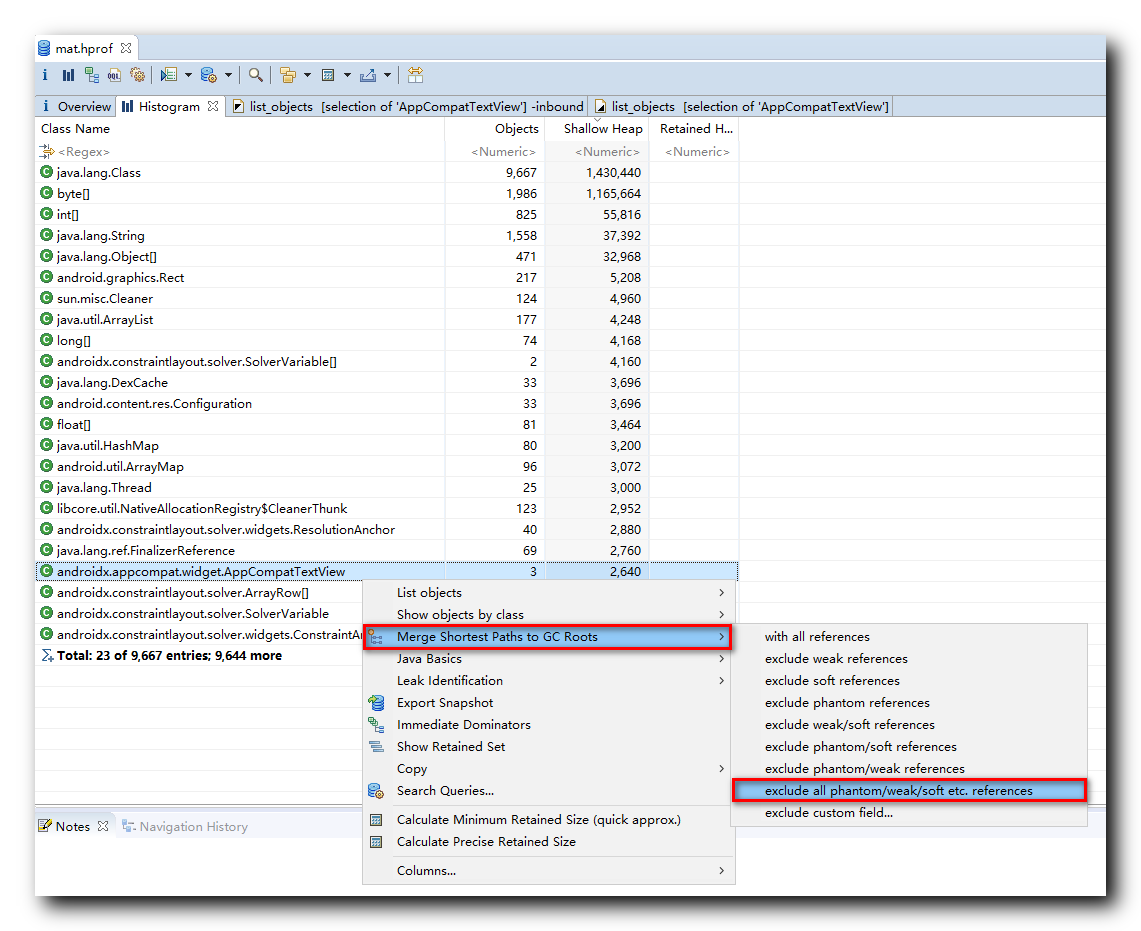Create a histogram from the toolbar
Image resolution: width=1141 pixels, height=931 pixels.
(x=68, y=75)
